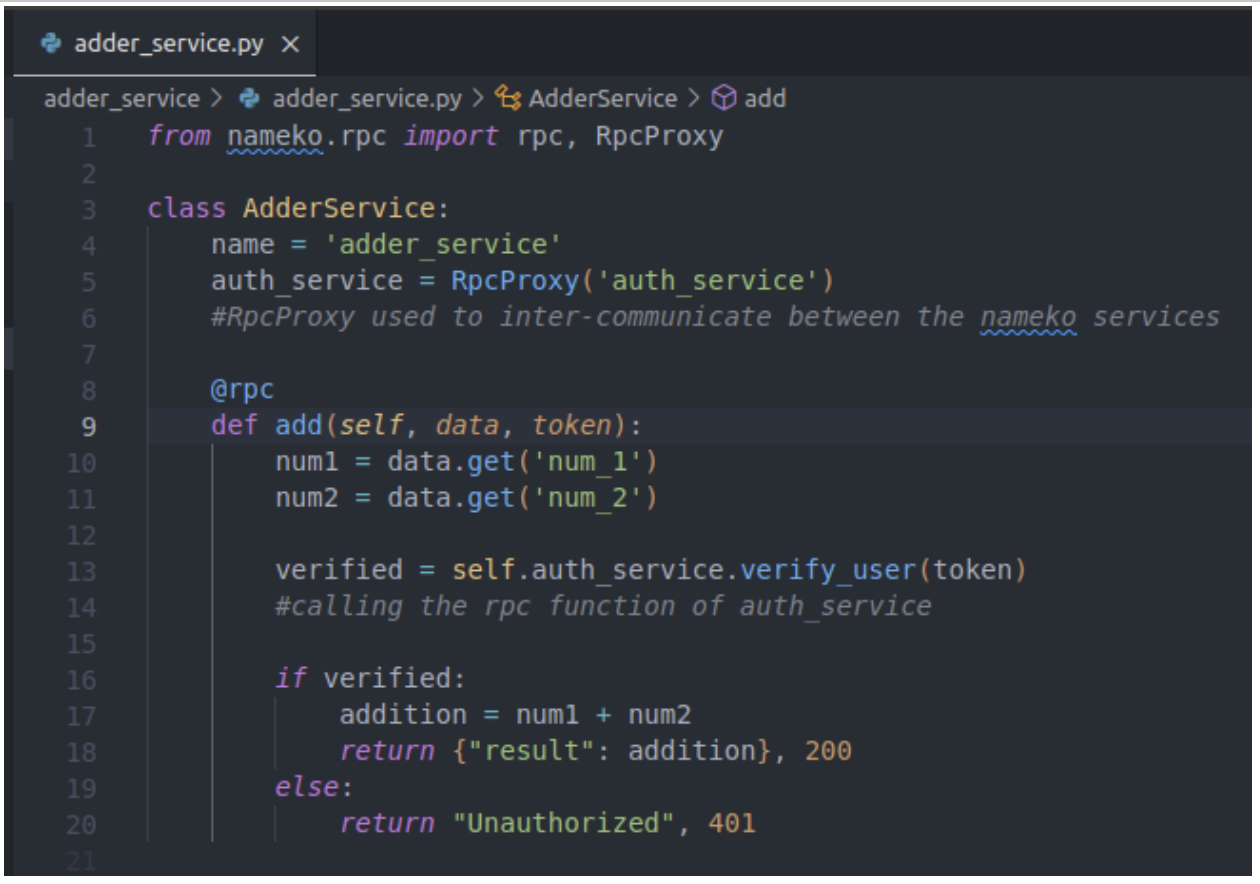Click line number 9 in the gutter
This screenshot has height=884, width=1260.
coord(89,427)
